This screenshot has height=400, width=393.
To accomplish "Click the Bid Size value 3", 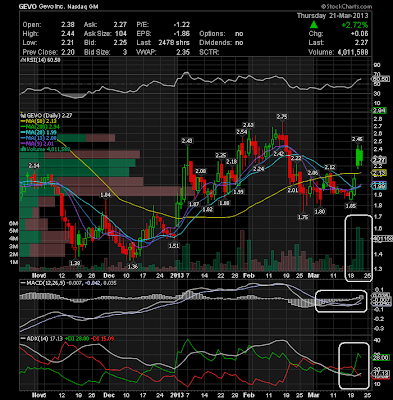I will tap(125, 52).
